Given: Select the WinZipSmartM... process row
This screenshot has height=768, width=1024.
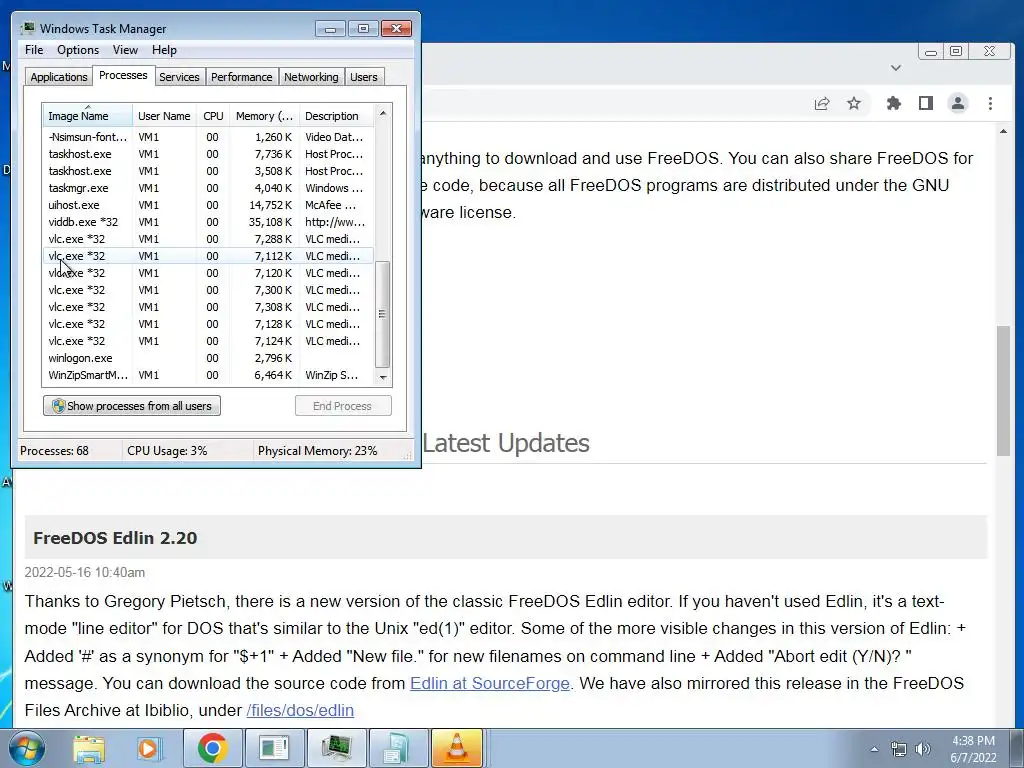Looking at the screenshot, I should [209, 375].
